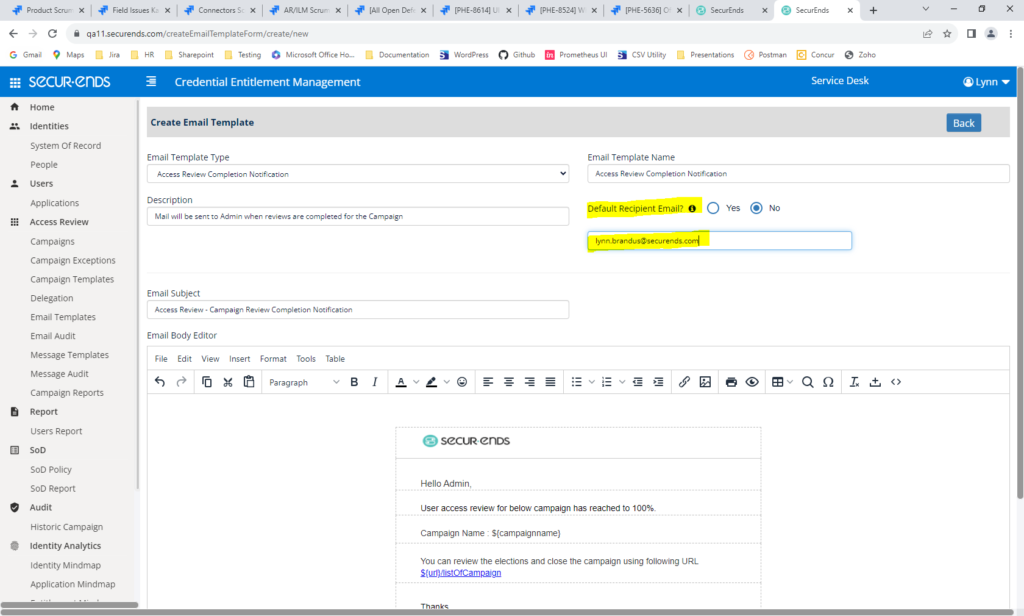Viewport: 1024px width, 616px height.
Task: Insert an emoticon with the smiley icon
Action: [x=462, y=382]
